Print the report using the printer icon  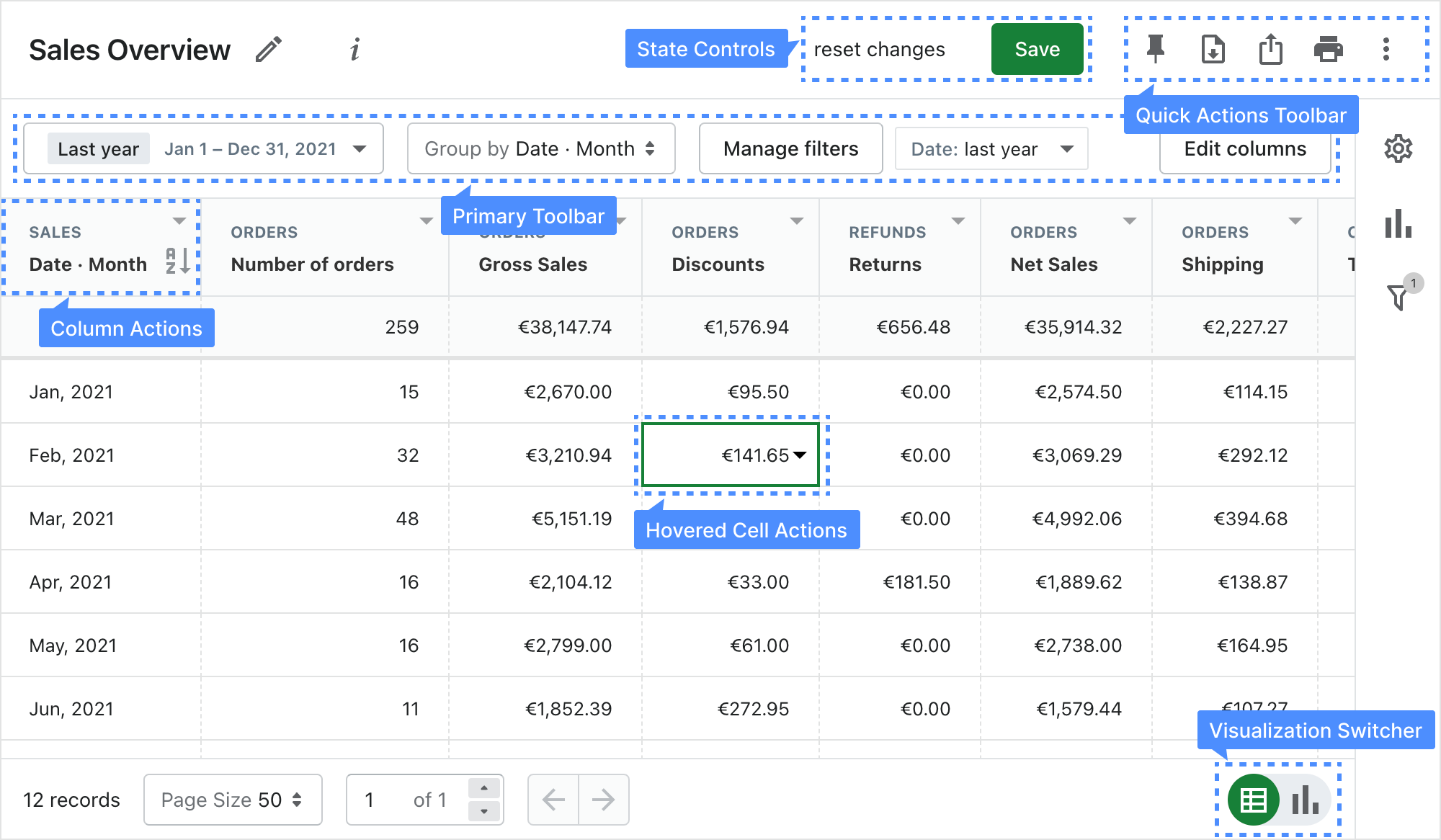[1328, 49]
